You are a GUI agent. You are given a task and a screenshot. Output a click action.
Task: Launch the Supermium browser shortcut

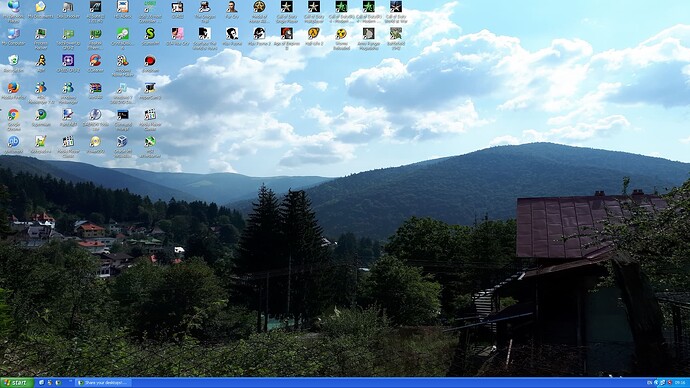[40, 114]
